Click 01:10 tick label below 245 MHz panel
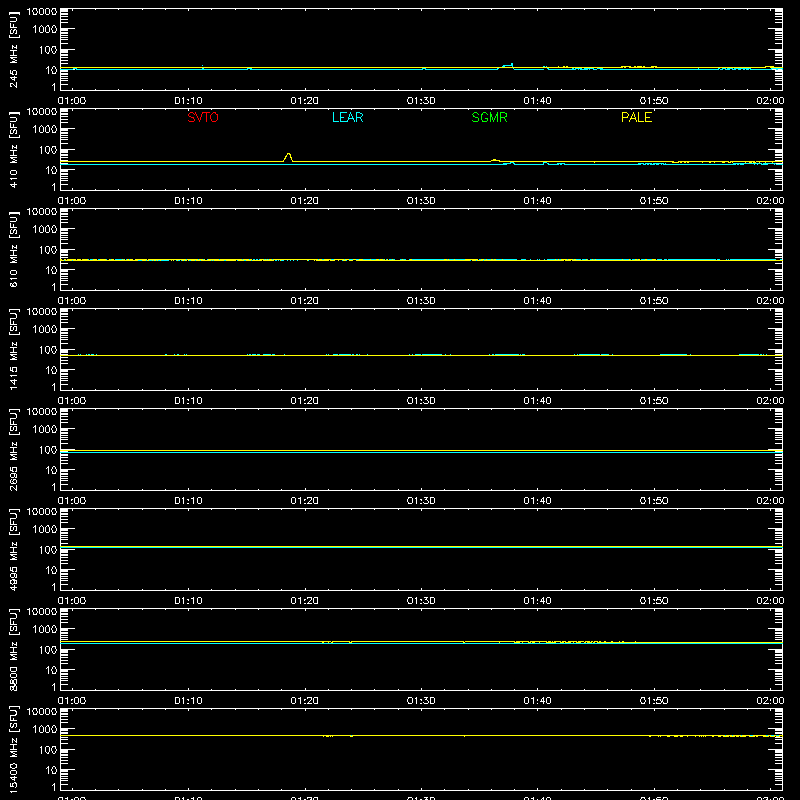The image size is (800, 800). coord(188,101)
